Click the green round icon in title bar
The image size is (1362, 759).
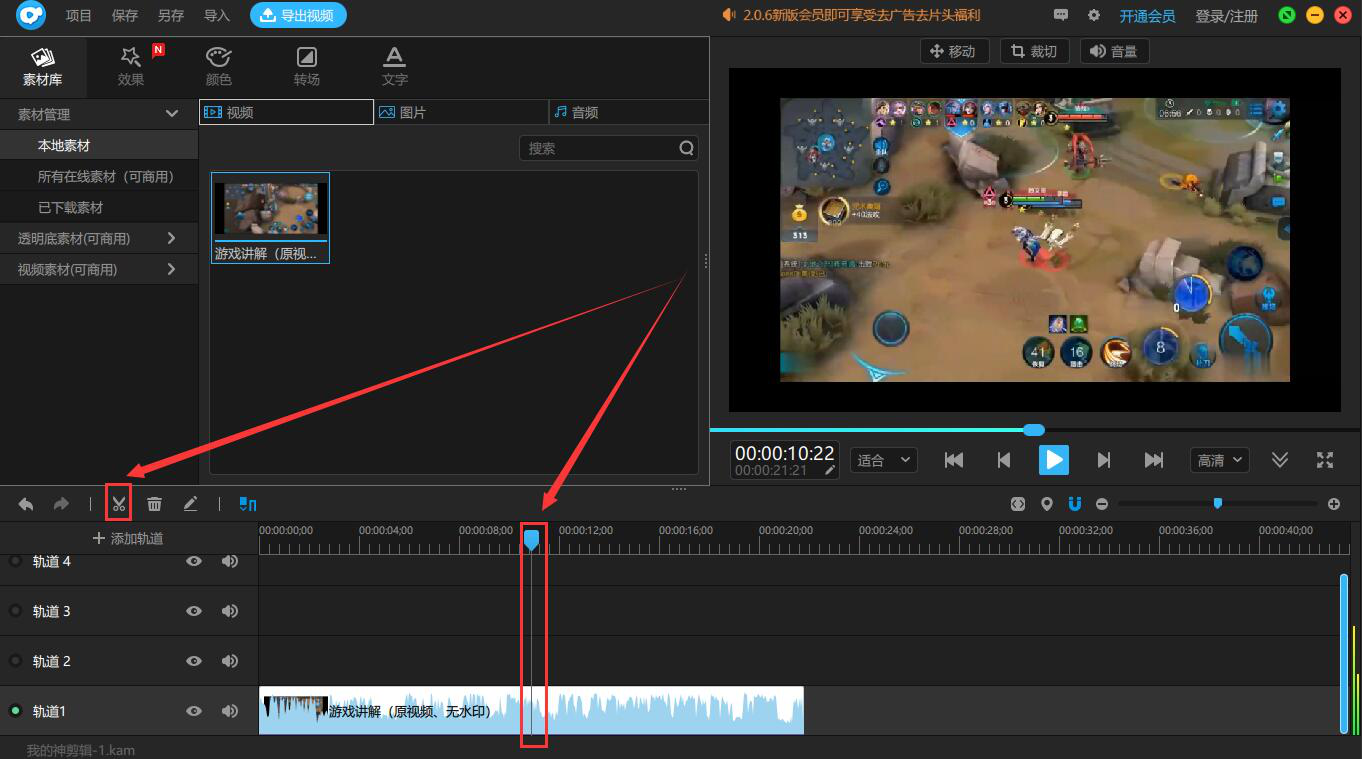coord(1287,15)
